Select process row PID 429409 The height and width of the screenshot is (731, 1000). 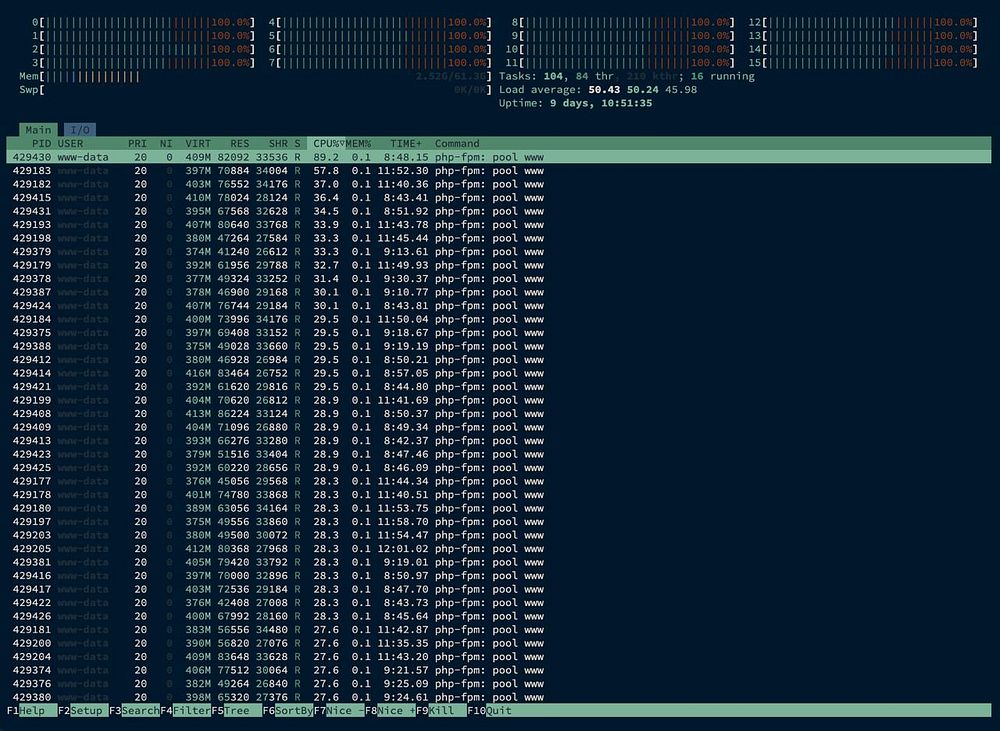coord(499,427)
